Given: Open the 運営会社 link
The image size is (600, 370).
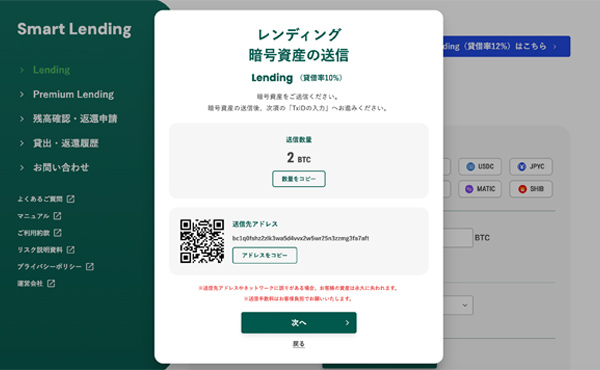Looking at the screenshot, I should (x=30, y=284).
